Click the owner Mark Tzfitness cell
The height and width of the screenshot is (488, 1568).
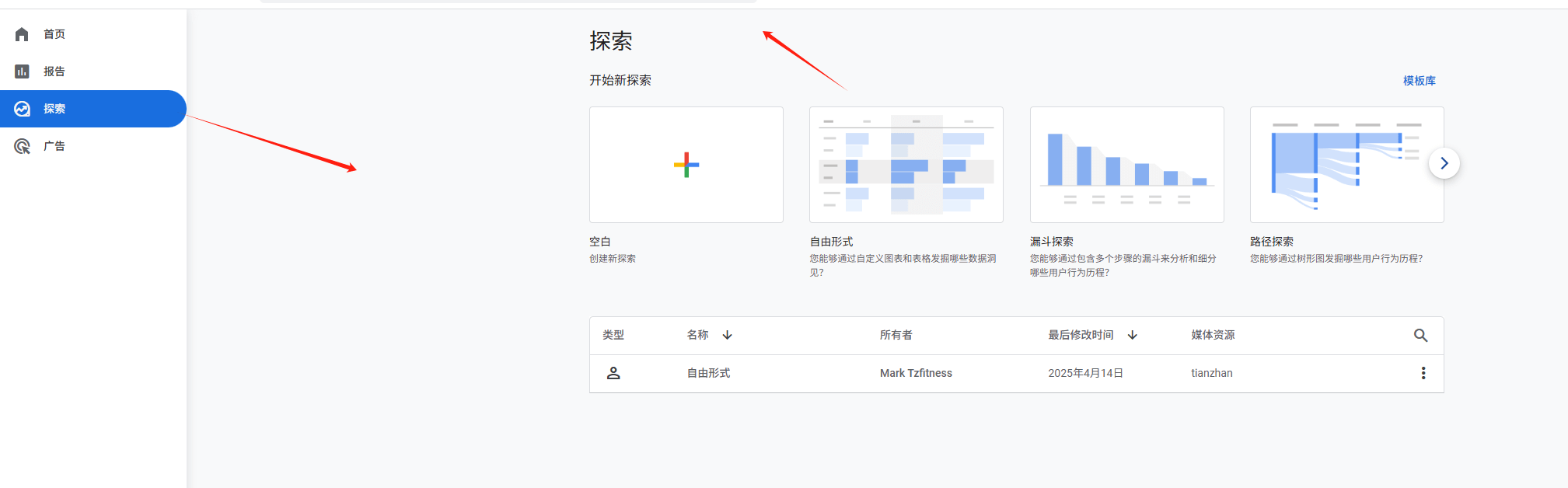tap(916, 373)
